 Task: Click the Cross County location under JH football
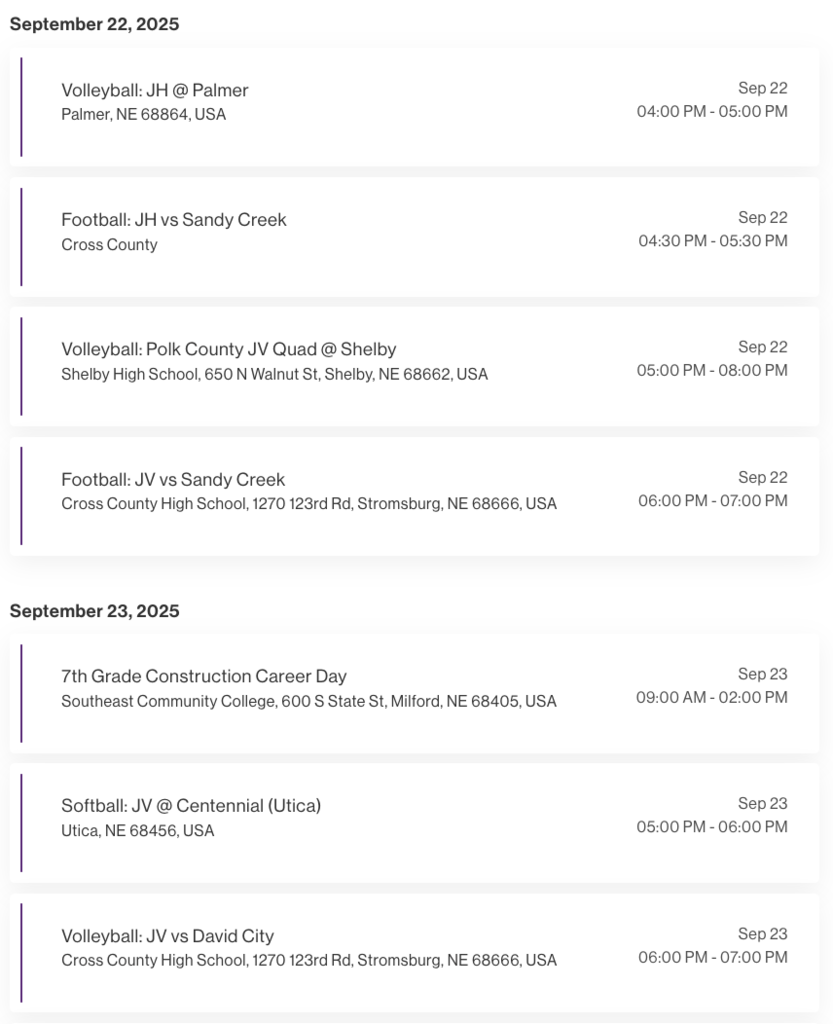tap(109, 245)
